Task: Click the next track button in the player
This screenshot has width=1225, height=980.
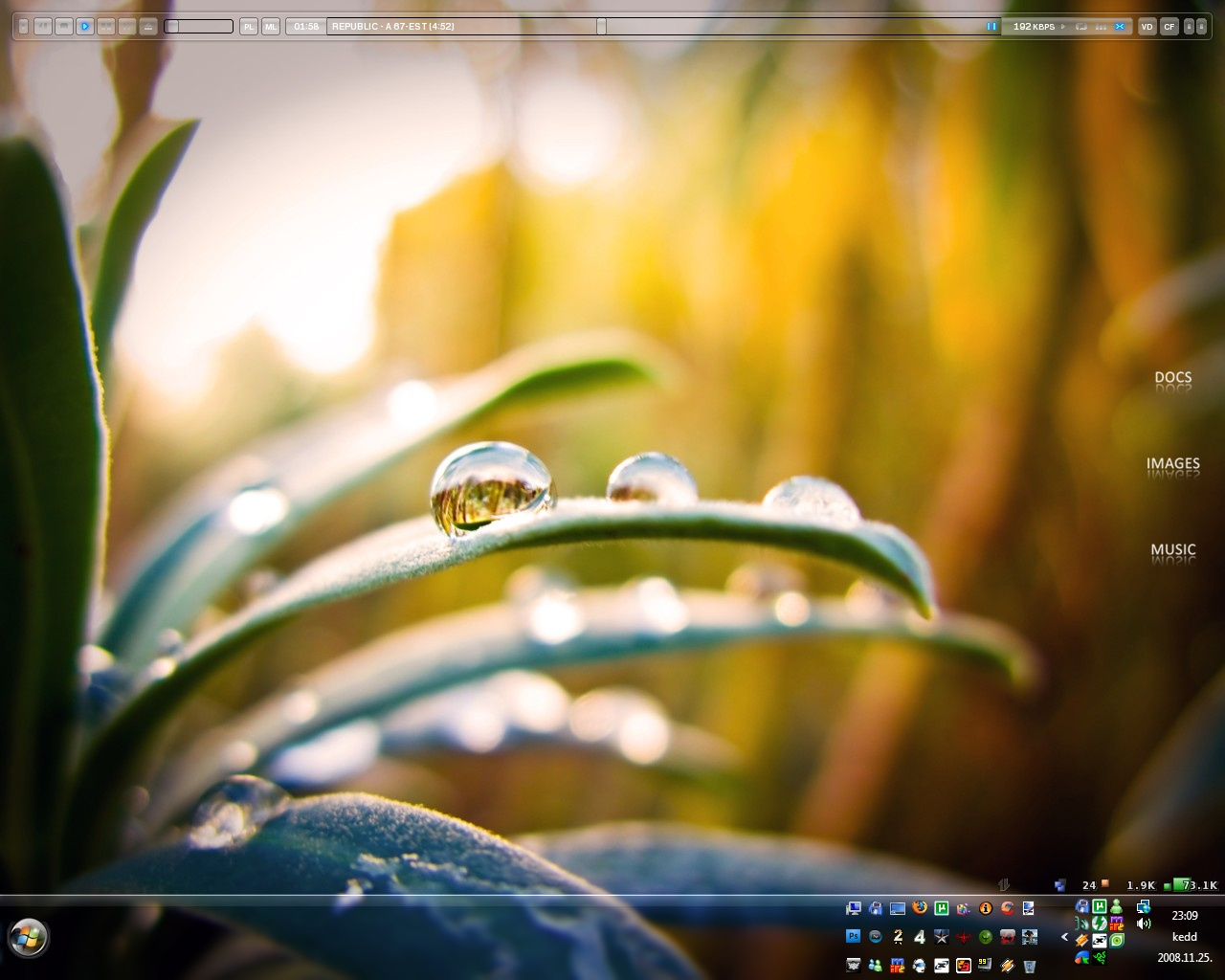Action: (x=126, y=26)
